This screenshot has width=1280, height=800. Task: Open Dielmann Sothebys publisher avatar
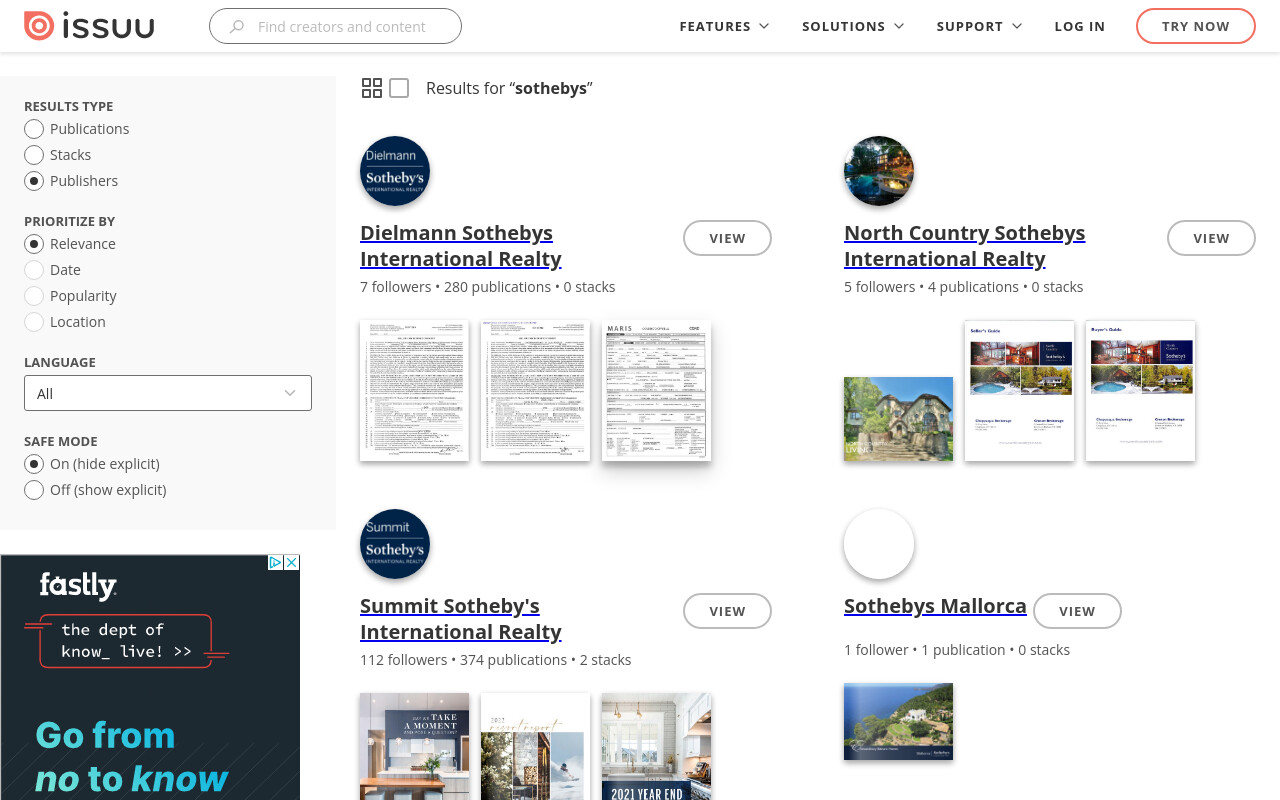(x=395, y=171)
